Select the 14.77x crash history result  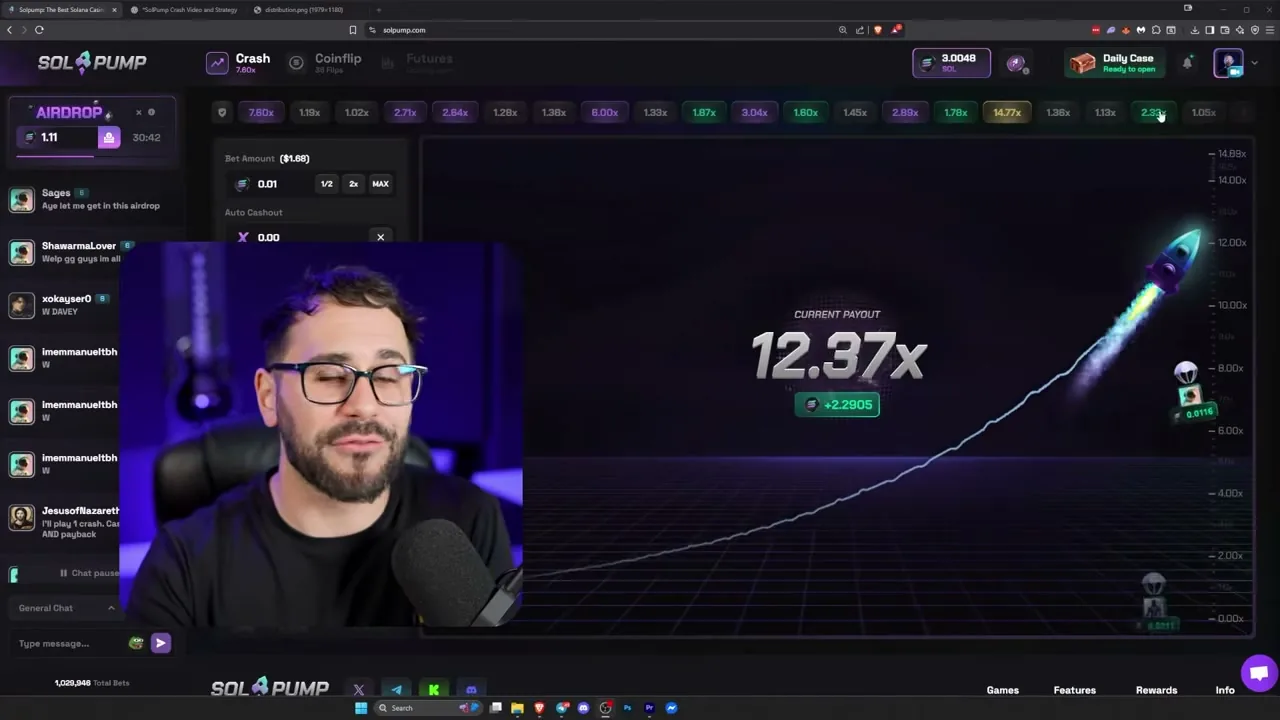pos(1007,112)
